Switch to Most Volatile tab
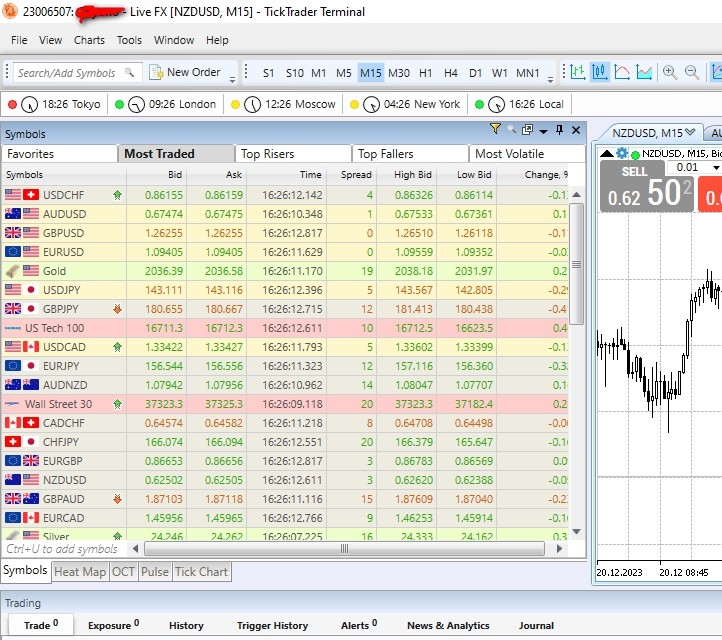 coord(527,154)
